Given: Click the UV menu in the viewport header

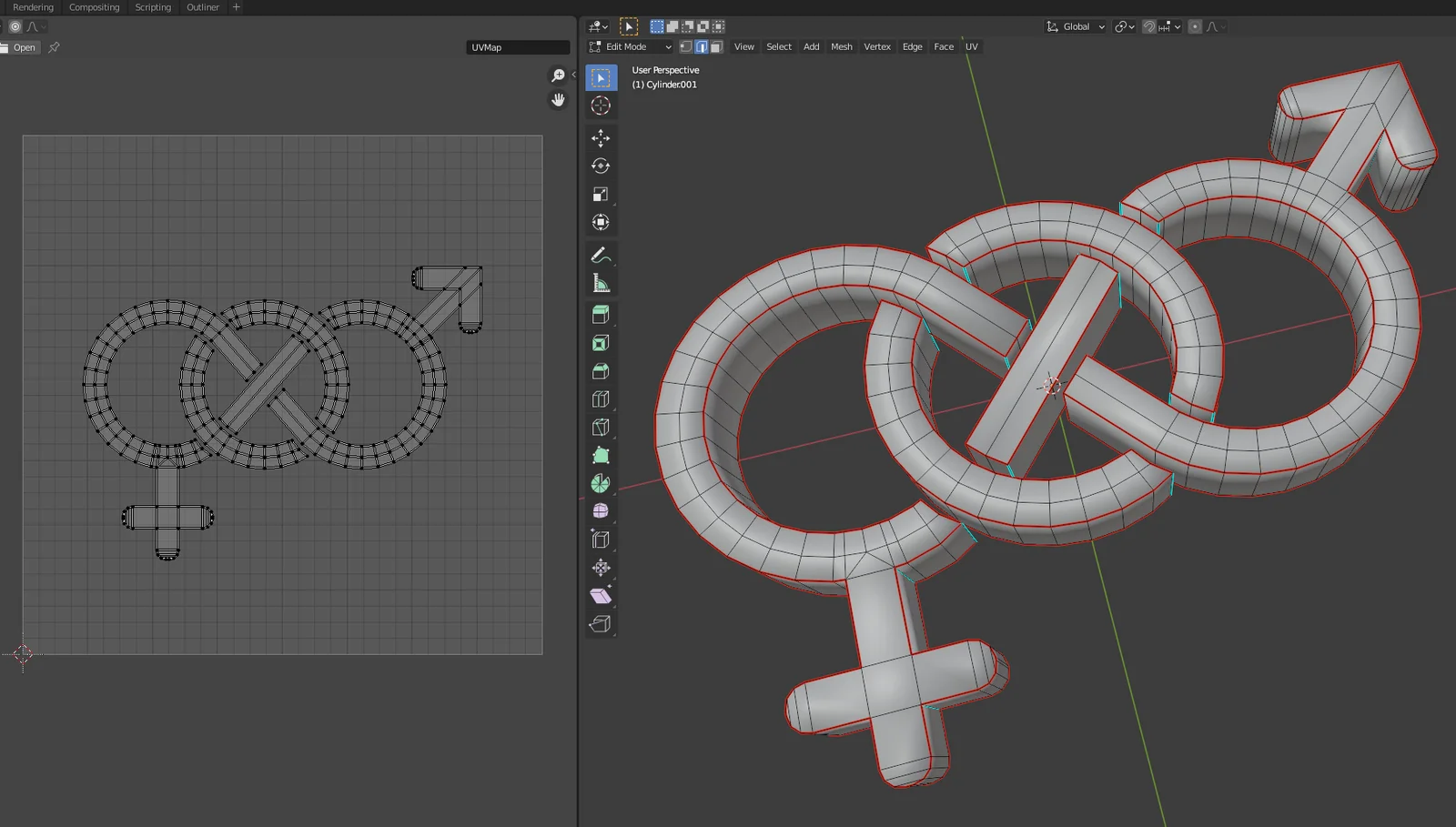Looking at the screenshot, I should click(972, 46).
